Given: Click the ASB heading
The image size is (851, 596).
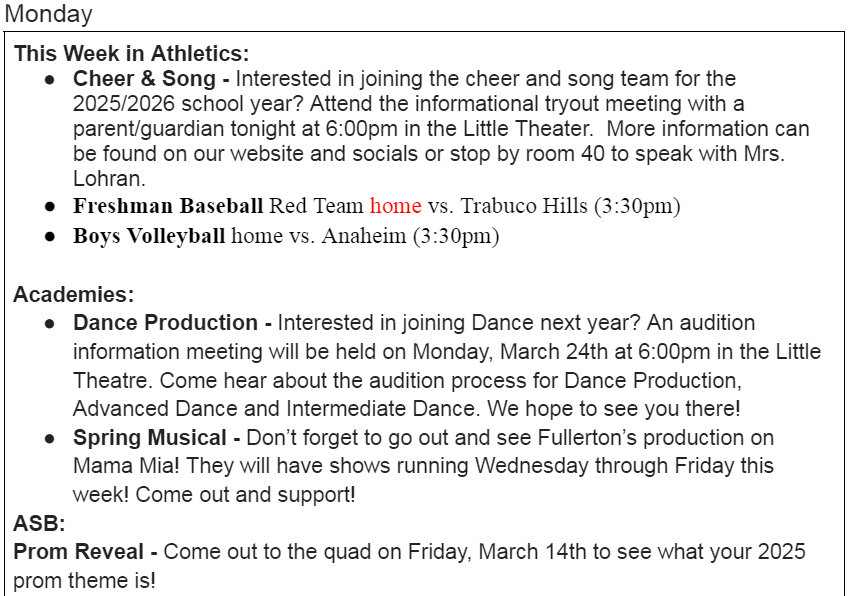Looking at the screenshot, I should pos(39,524).
